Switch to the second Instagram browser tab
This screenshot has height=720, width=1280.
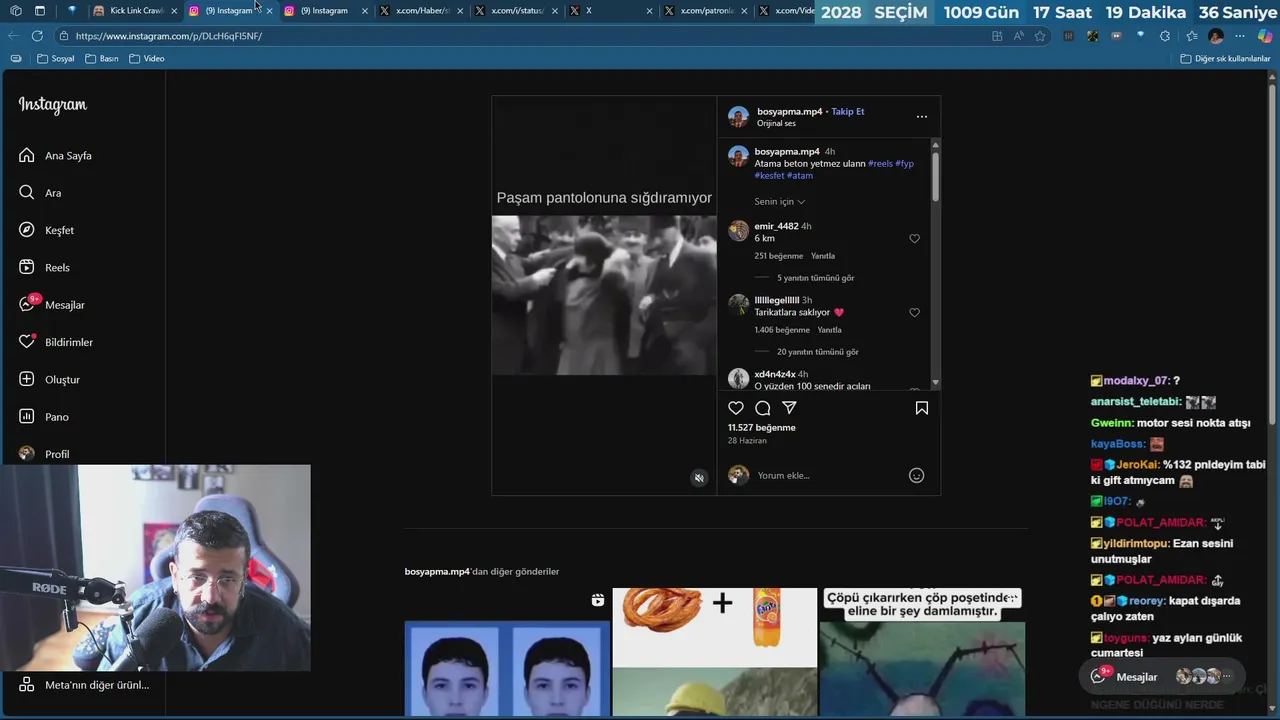point(325,11)
